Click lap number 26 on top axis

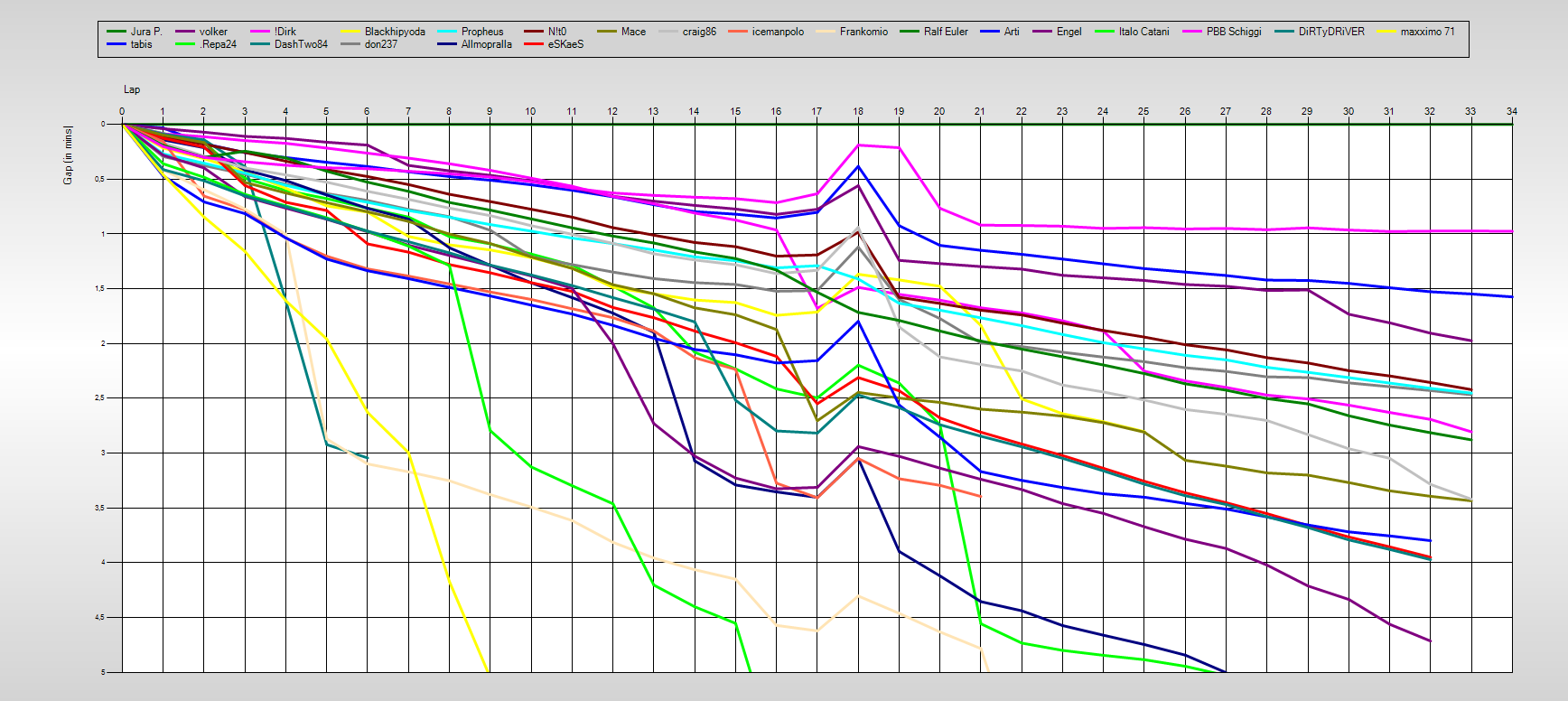[1185, 112]
